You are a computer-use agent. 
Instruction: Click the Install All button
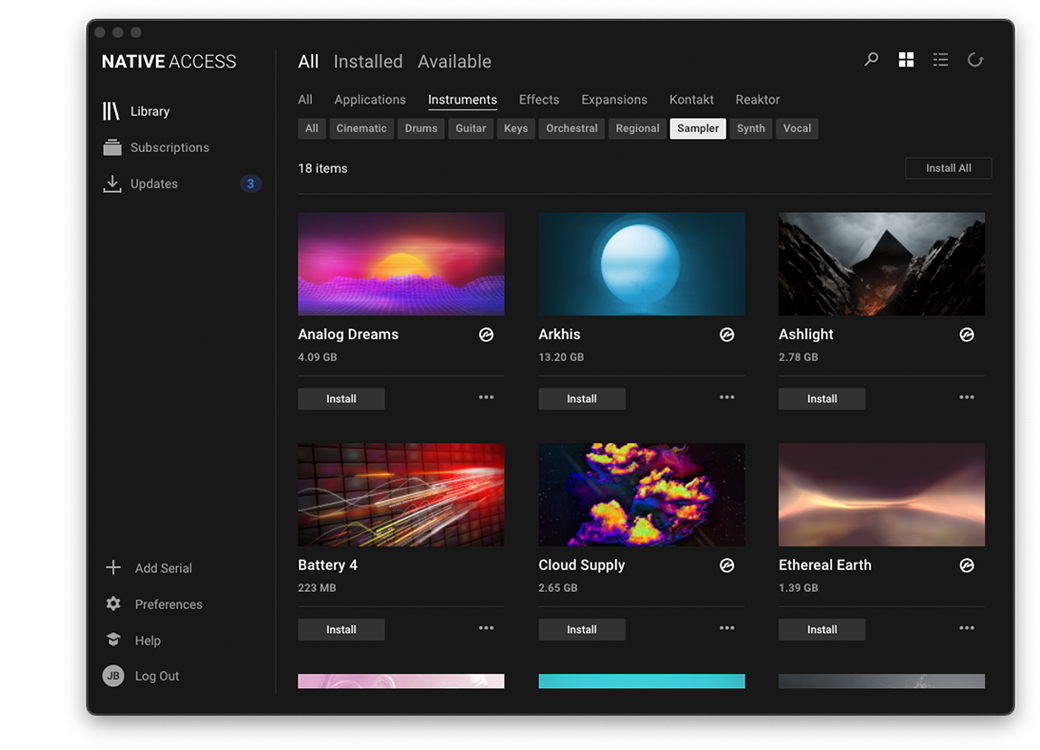948,168
